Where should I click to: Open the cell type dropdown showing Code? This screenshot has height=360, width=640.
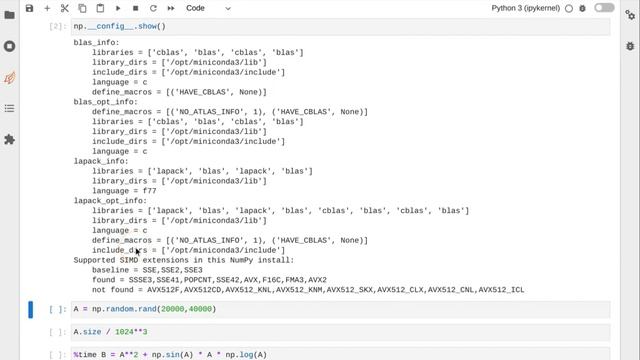209,8
